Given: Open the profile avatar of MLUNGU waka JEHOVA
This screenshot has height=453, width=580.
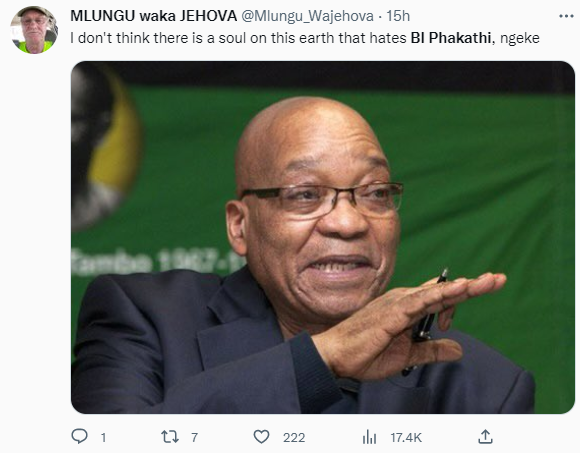Looking at the screenshot, I should coord(34,30).
